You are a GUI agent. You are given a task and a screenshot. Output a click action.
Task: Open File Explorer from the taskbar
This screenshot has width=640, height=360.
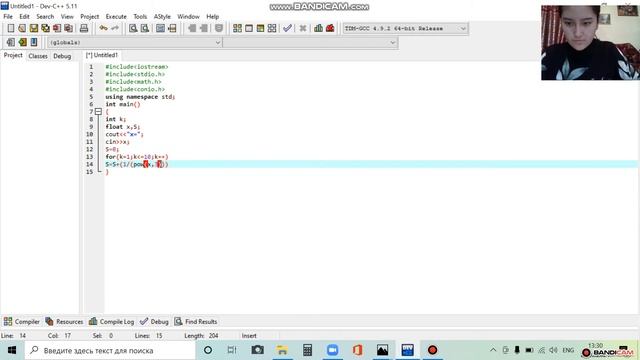282,350
